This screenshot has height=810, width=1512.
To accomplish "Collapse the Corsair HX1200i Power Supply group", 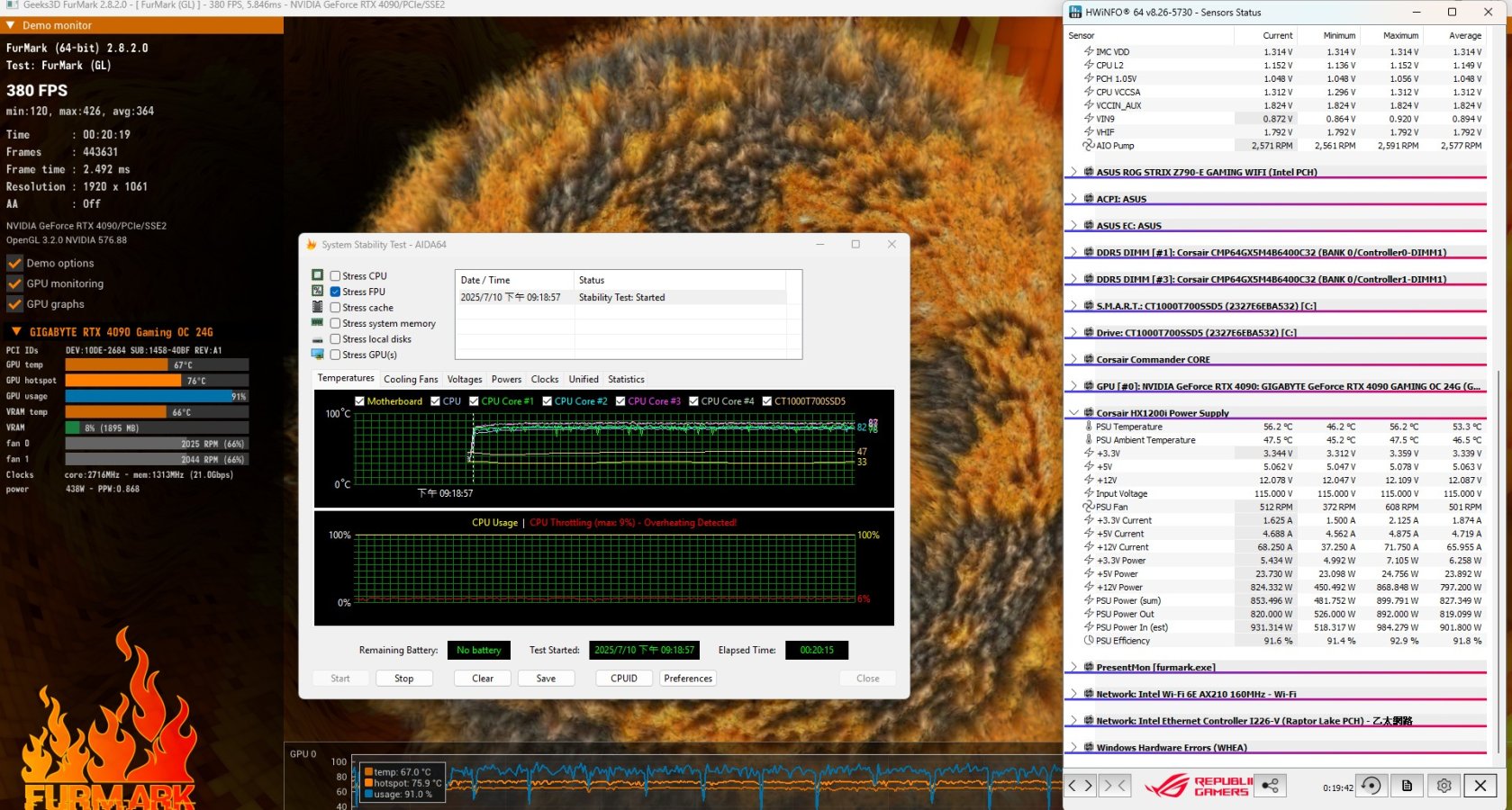I will tap(1073, 413).
